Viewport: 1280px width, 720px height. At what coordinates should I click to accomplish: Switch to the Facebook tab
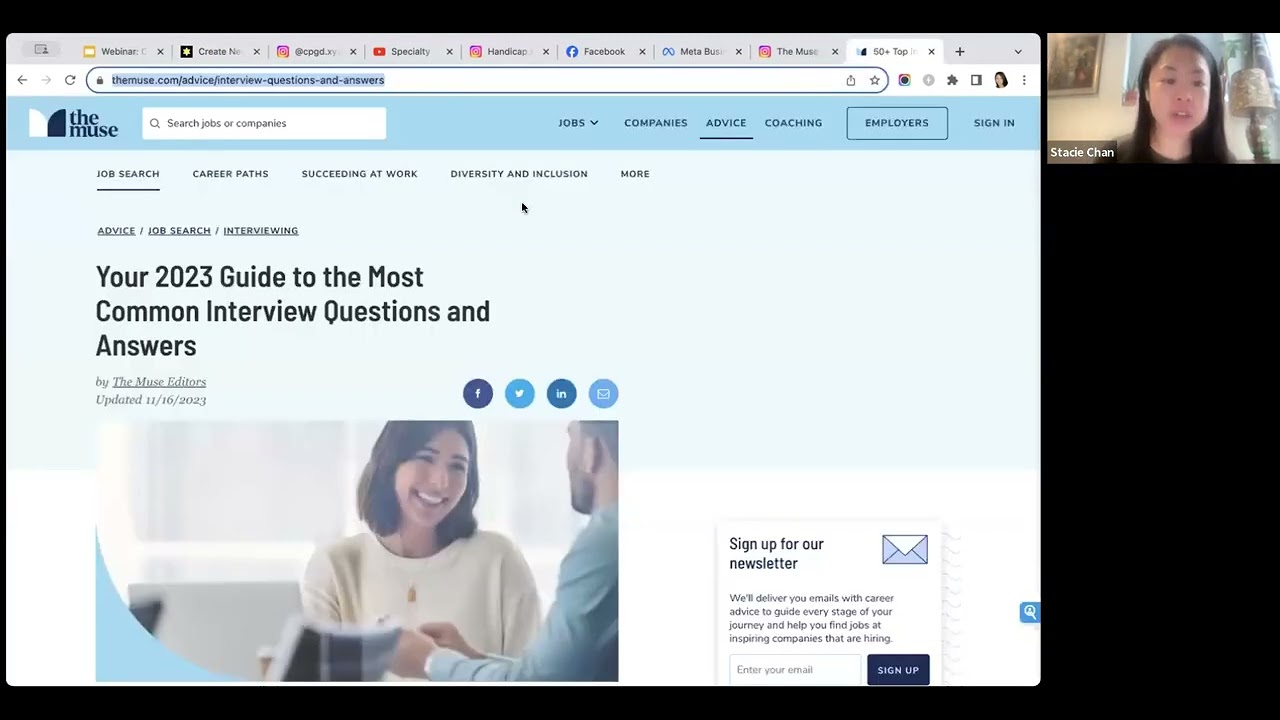click(603, 52)
